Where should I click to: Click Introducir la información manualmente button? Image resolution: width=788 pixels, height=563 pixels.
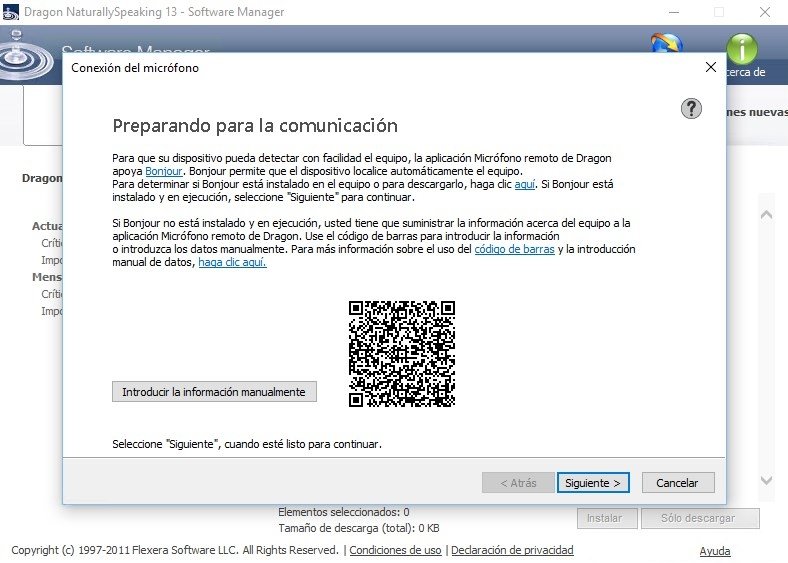pyautogui.click(x=214, y=392)
